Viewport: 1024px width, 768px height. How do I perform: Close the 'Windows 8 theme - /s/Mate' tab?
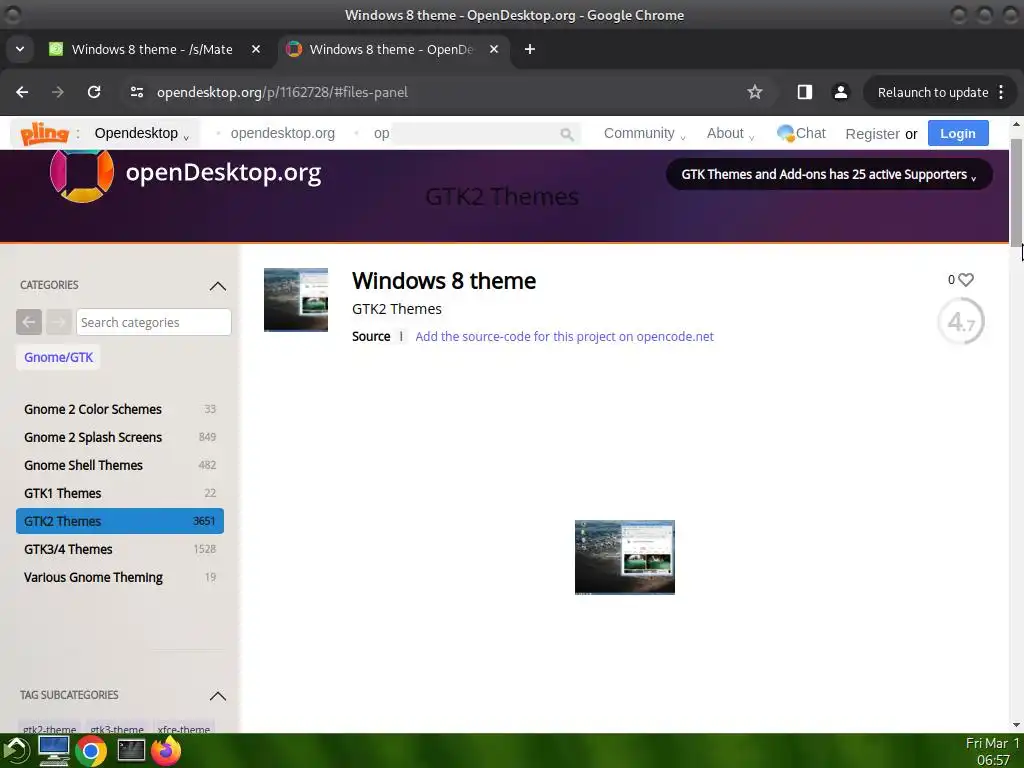256,49
